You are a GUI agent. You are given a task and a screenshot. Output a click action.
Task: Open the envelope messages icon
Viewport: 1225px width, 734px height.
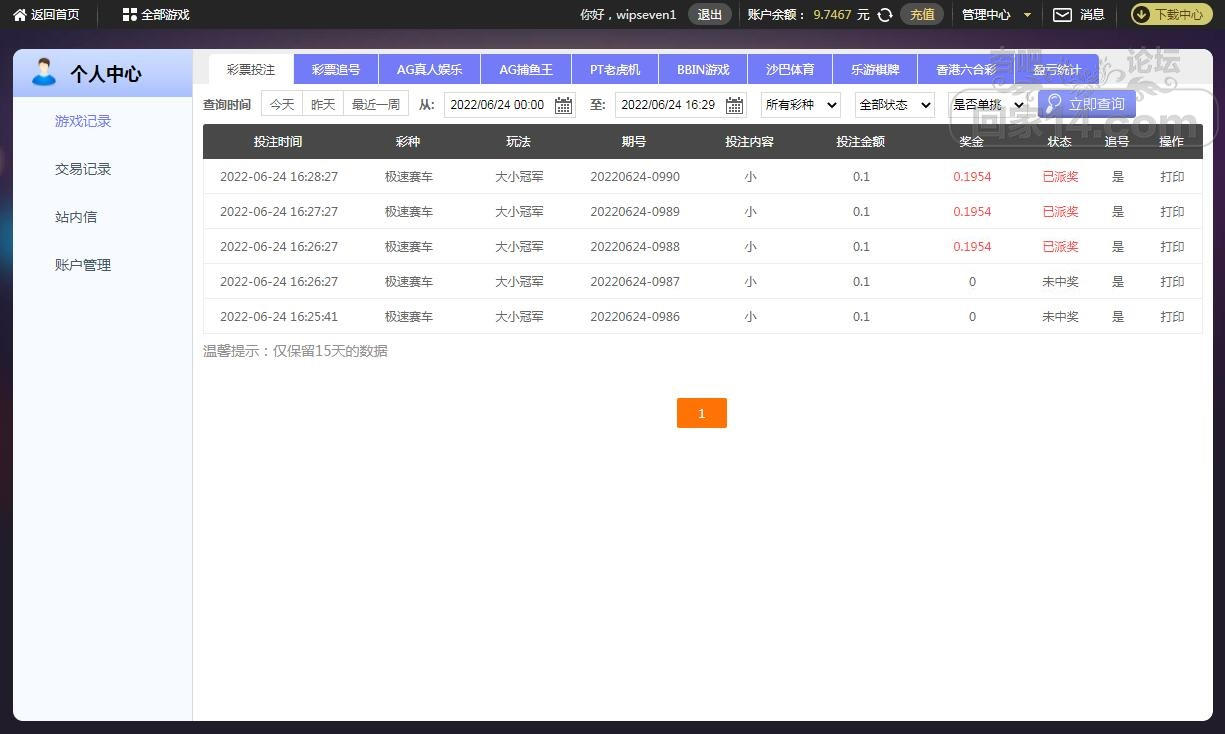click(1062, 15)
